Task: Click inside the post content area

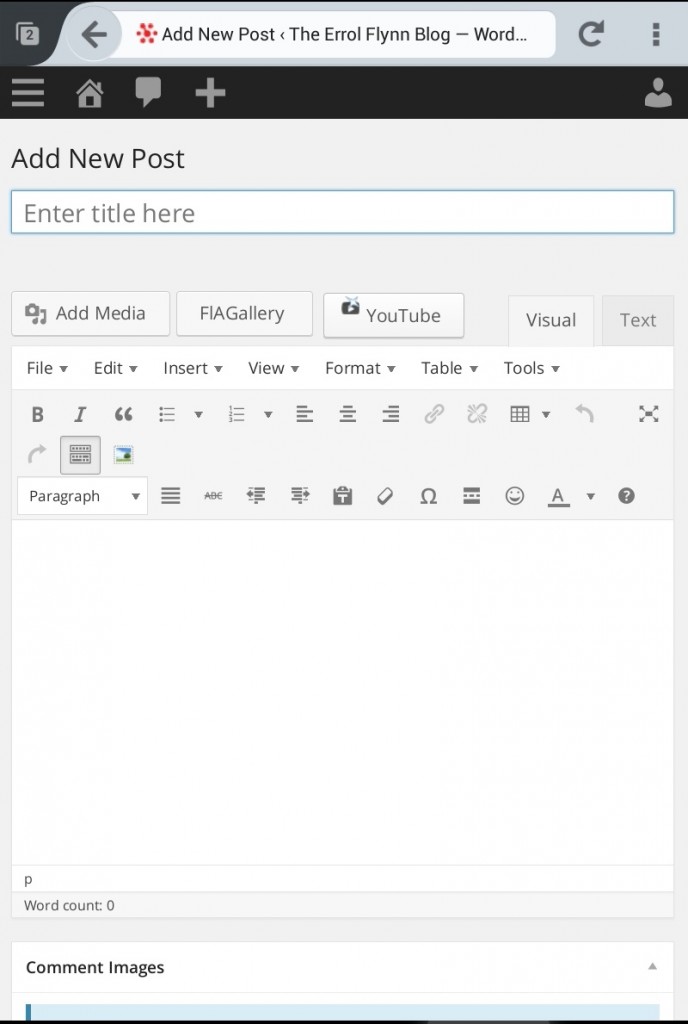Action: click(x=343, y=692)
